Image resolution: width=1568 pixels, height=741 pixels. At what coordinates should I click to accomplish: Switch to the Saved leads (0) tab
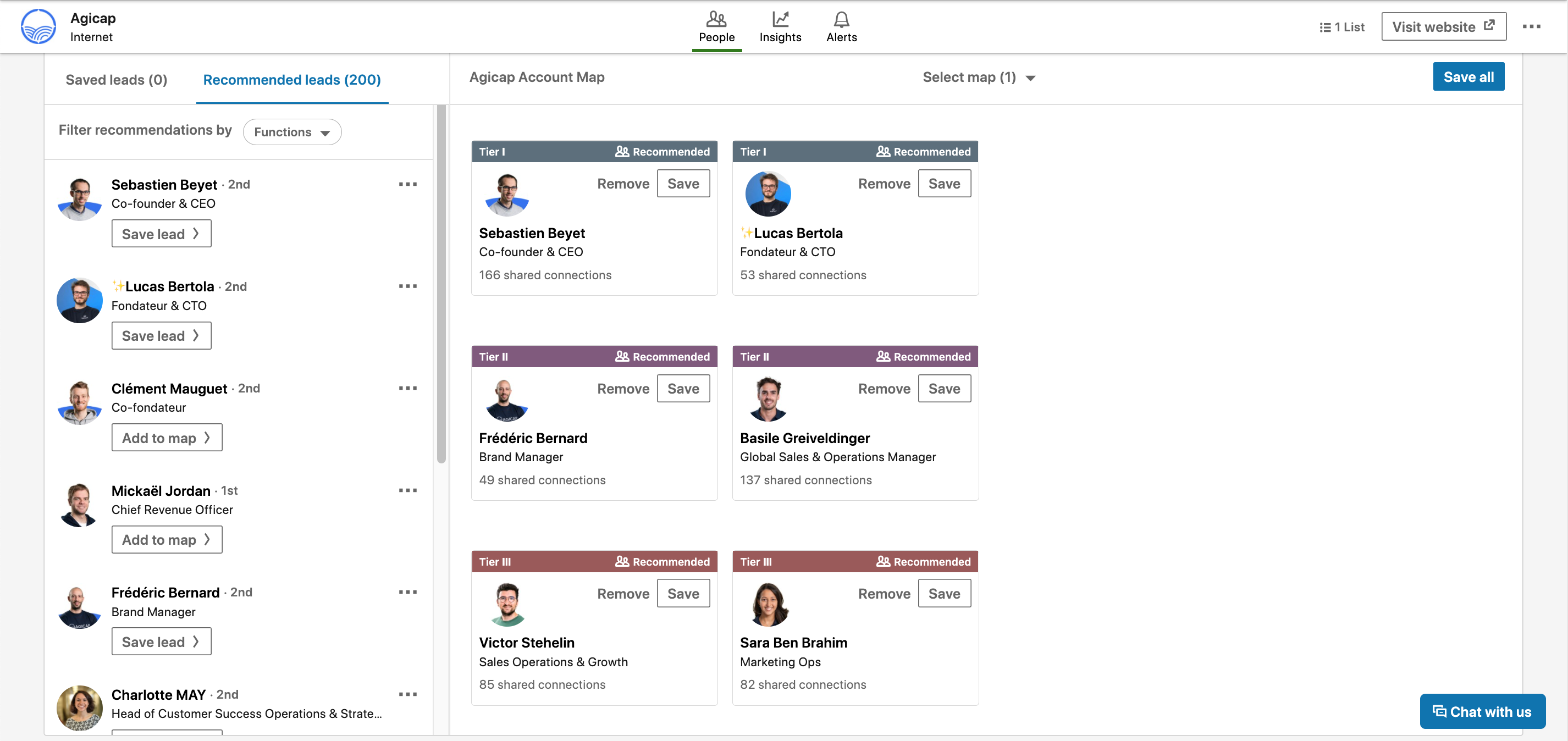click(116, 80)
